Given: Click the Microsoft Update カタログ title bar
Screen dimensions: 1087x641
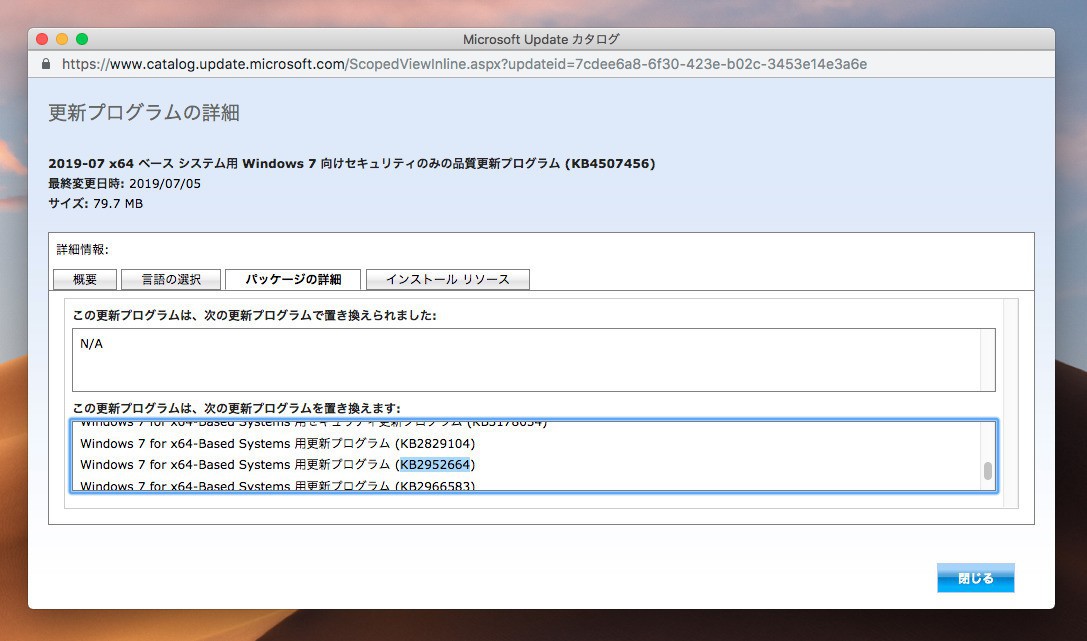Looking at the screenshot, I should point(541,39).
